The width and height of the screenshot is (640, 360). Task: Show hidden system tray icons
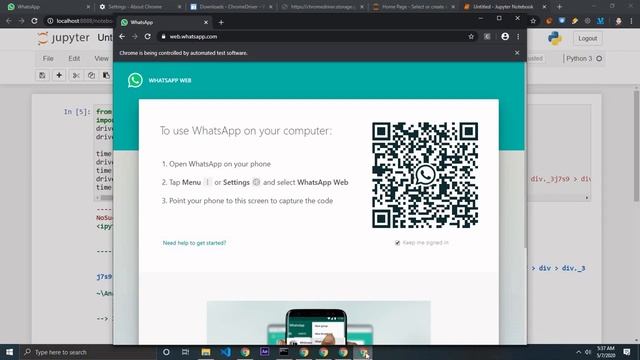click(x=578, y=352)
